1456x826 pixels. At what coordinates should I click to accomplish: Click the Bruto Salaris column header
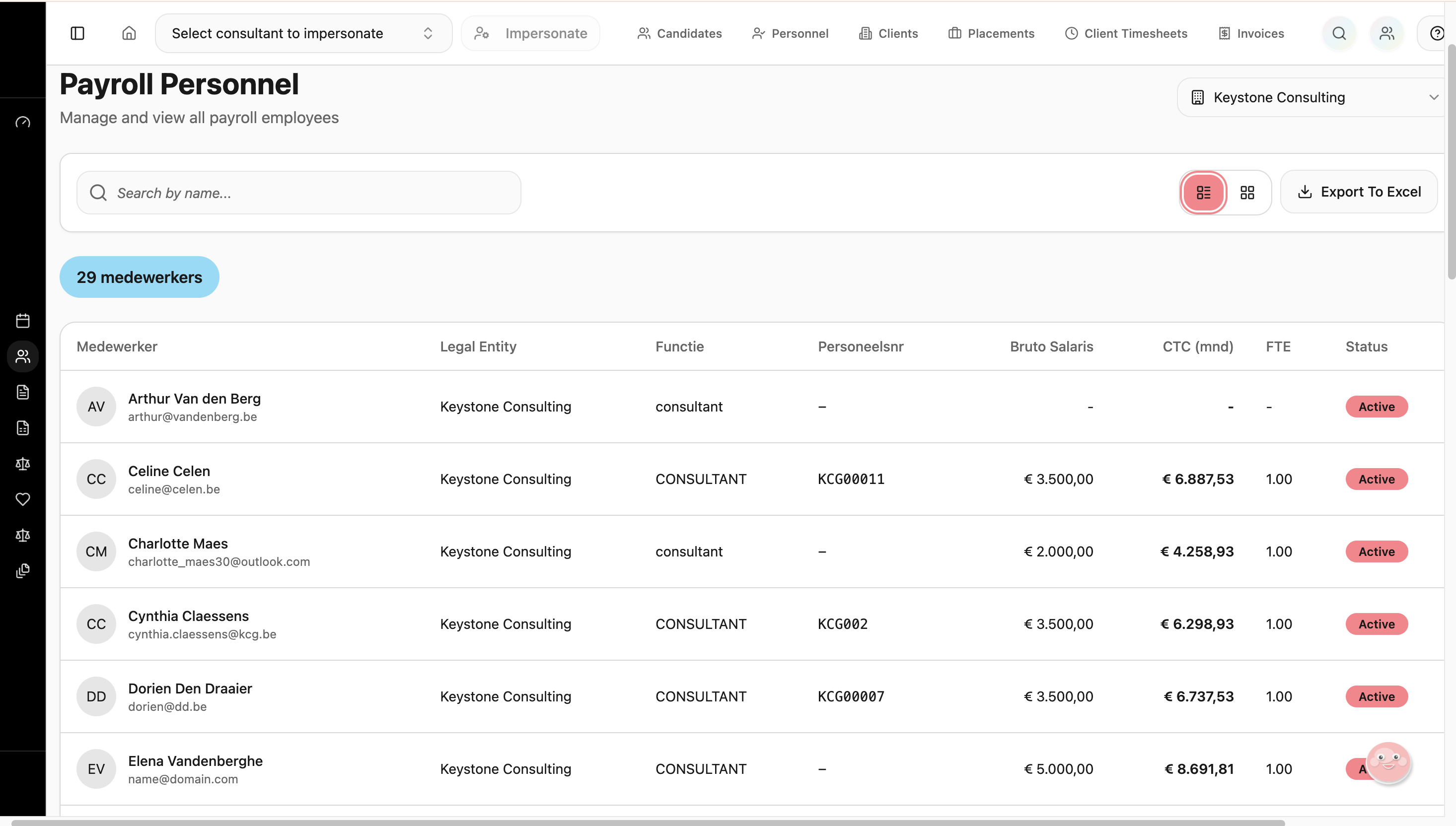click(1051, 346)
